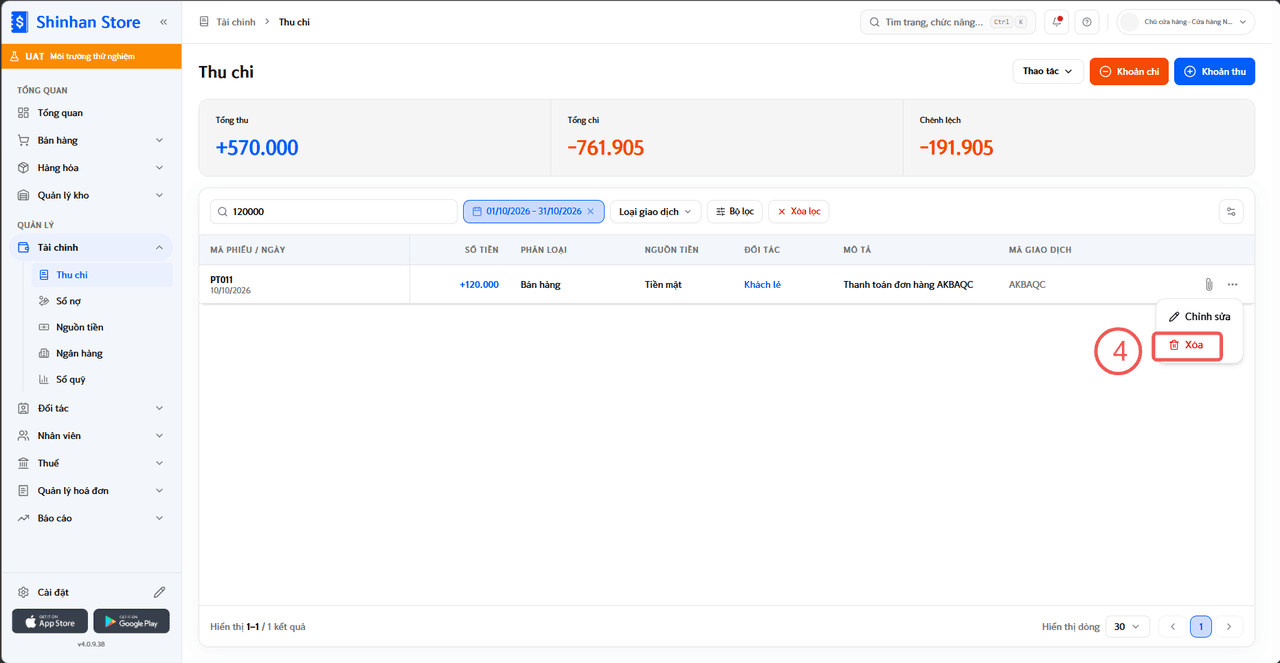Expand the Thuế menu

(91, 463)
